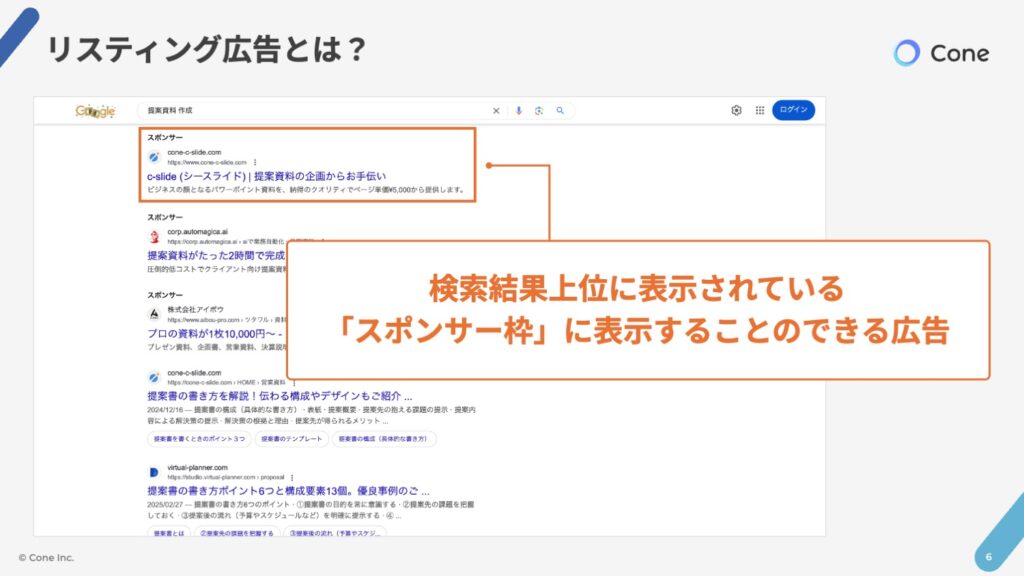Select the 提案書の構成（具体的な書き方） chip
Screen dimensions: 1024x576
[x=384, y=439]
